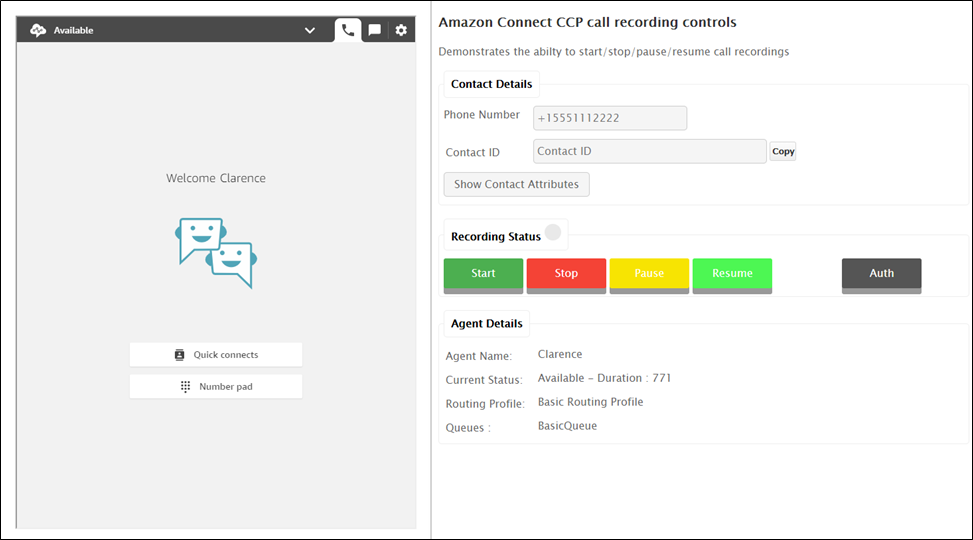
Task: Click Show Contact Attributes button
Action: click(x=516, y=184)
